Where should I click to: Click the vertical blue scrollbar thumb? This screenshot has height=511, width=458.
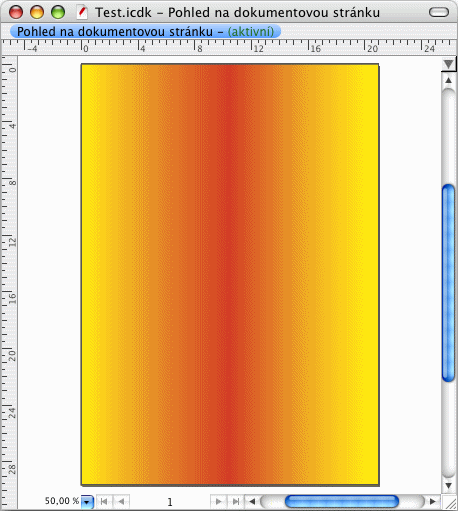pos(449,283)
